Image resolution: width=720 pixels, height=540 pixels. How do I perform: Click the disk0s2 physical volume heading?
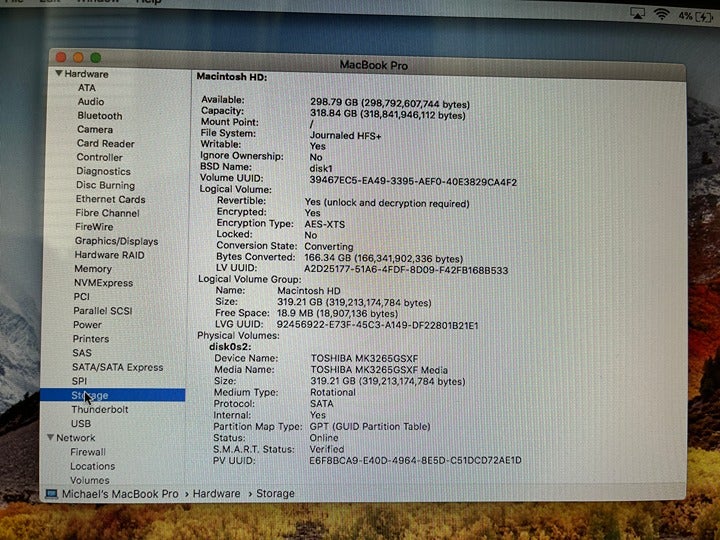[x=230, y=347]
